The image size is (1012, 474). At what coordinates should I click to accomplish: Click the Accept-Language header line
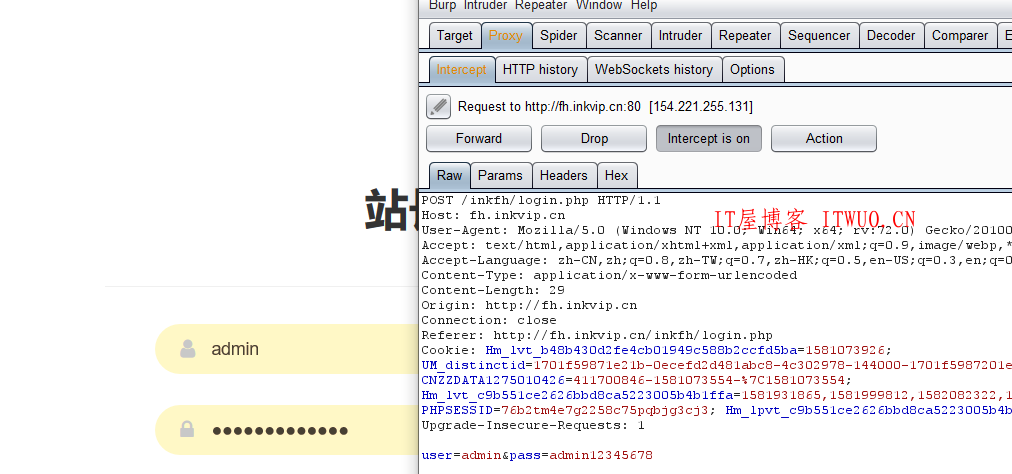[x=716, y=260]
